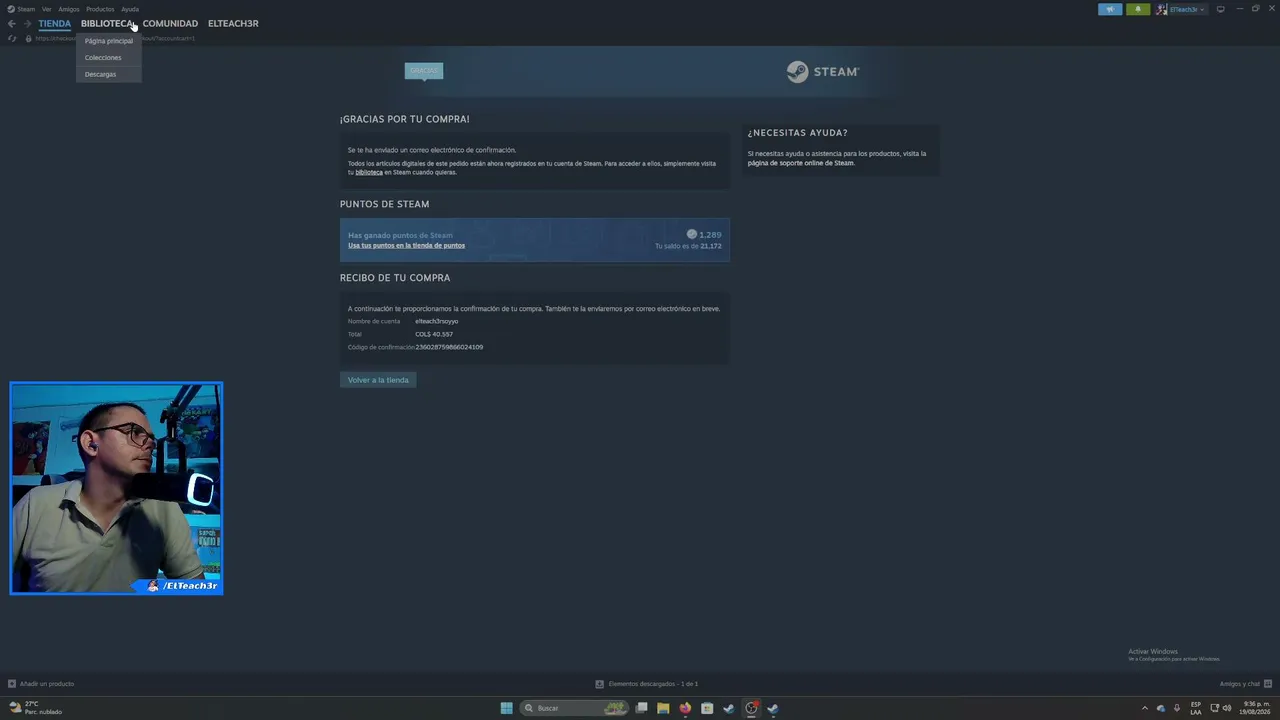Click the Windows taskbar Buscar search box

[x=573, y=708]
